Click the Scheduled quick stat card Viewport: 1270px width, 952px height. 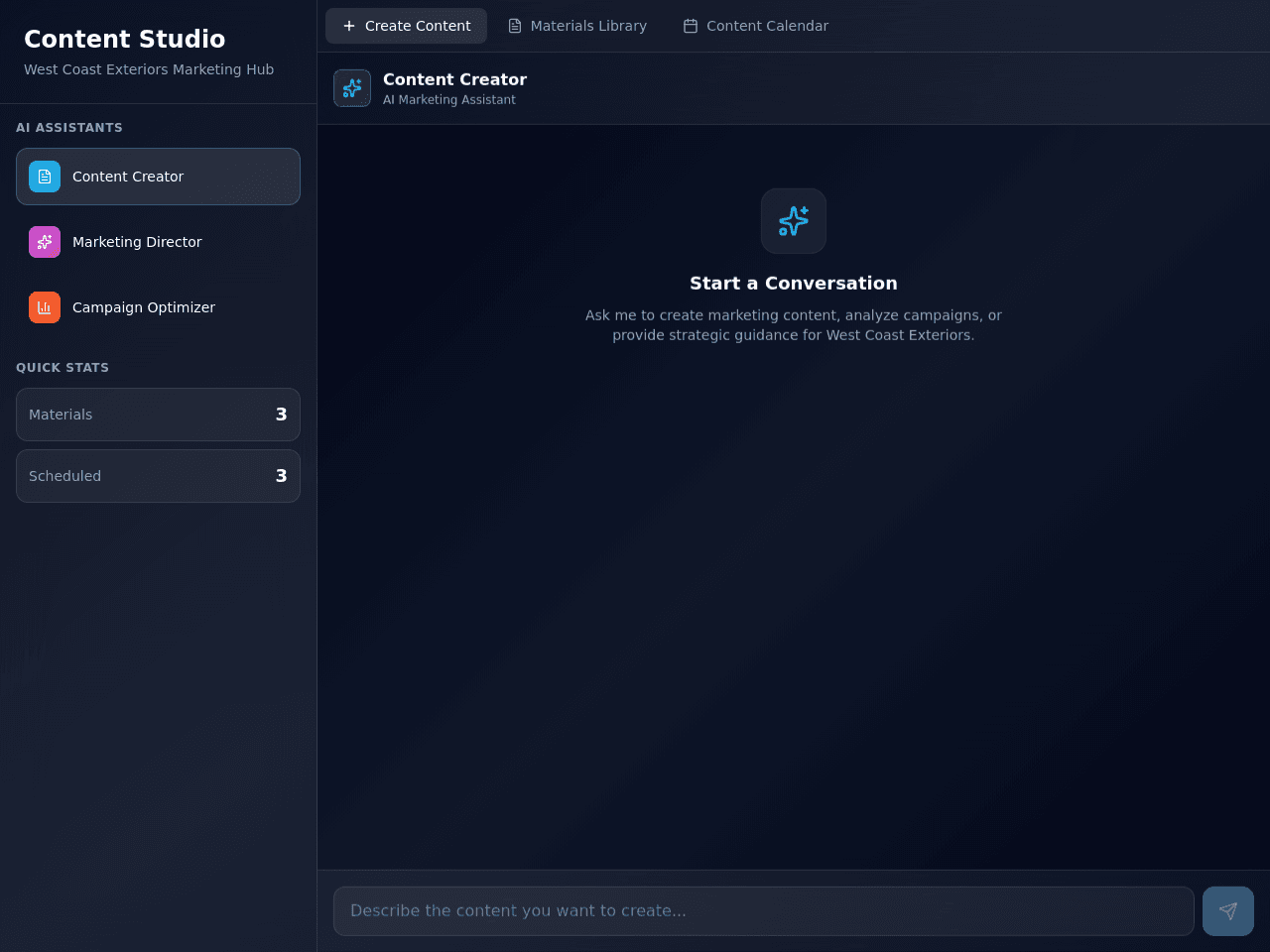click(158, 476)
